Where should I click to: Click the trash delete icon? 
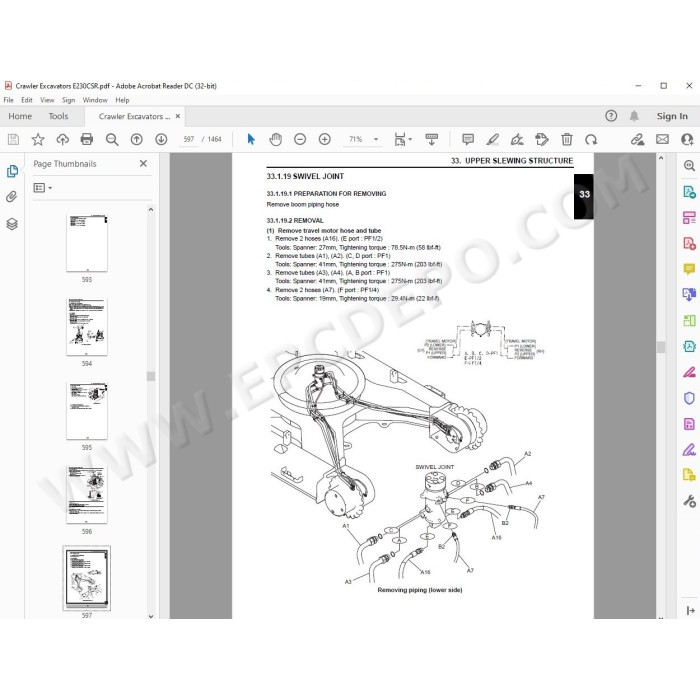(567, 140)
